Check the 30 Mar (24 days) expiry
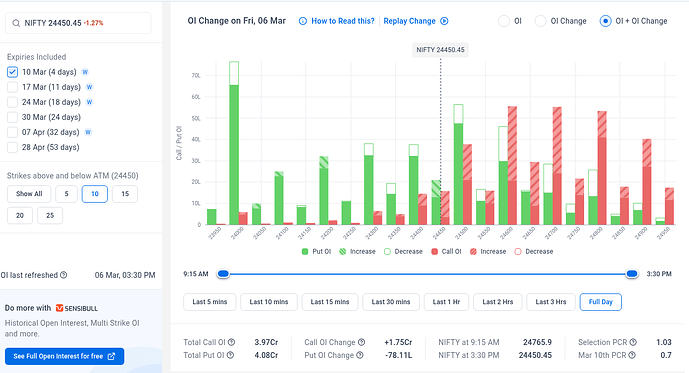This screenshot has width=689, height=373. click(x=12, y=117)
